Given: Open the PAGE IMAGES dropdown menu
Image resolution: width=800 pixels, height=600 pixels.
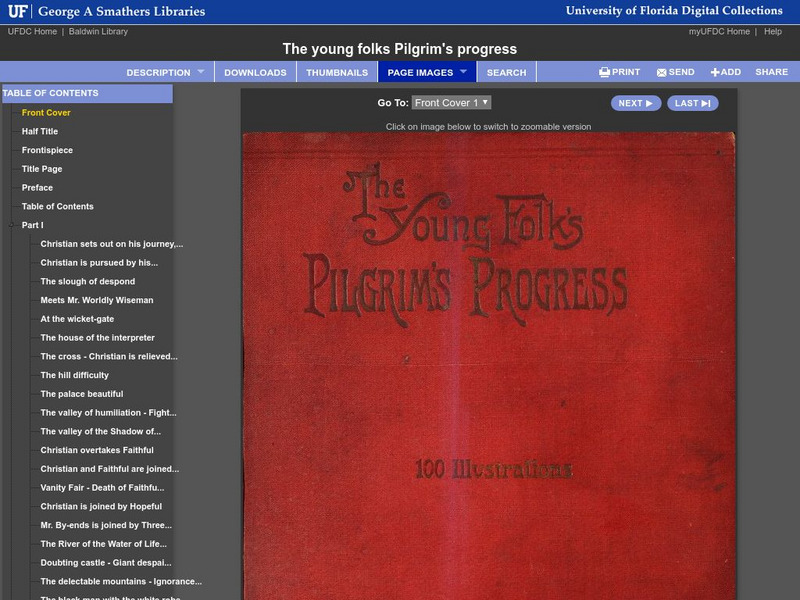Looking at the screenshot, I should click(421, 72).
